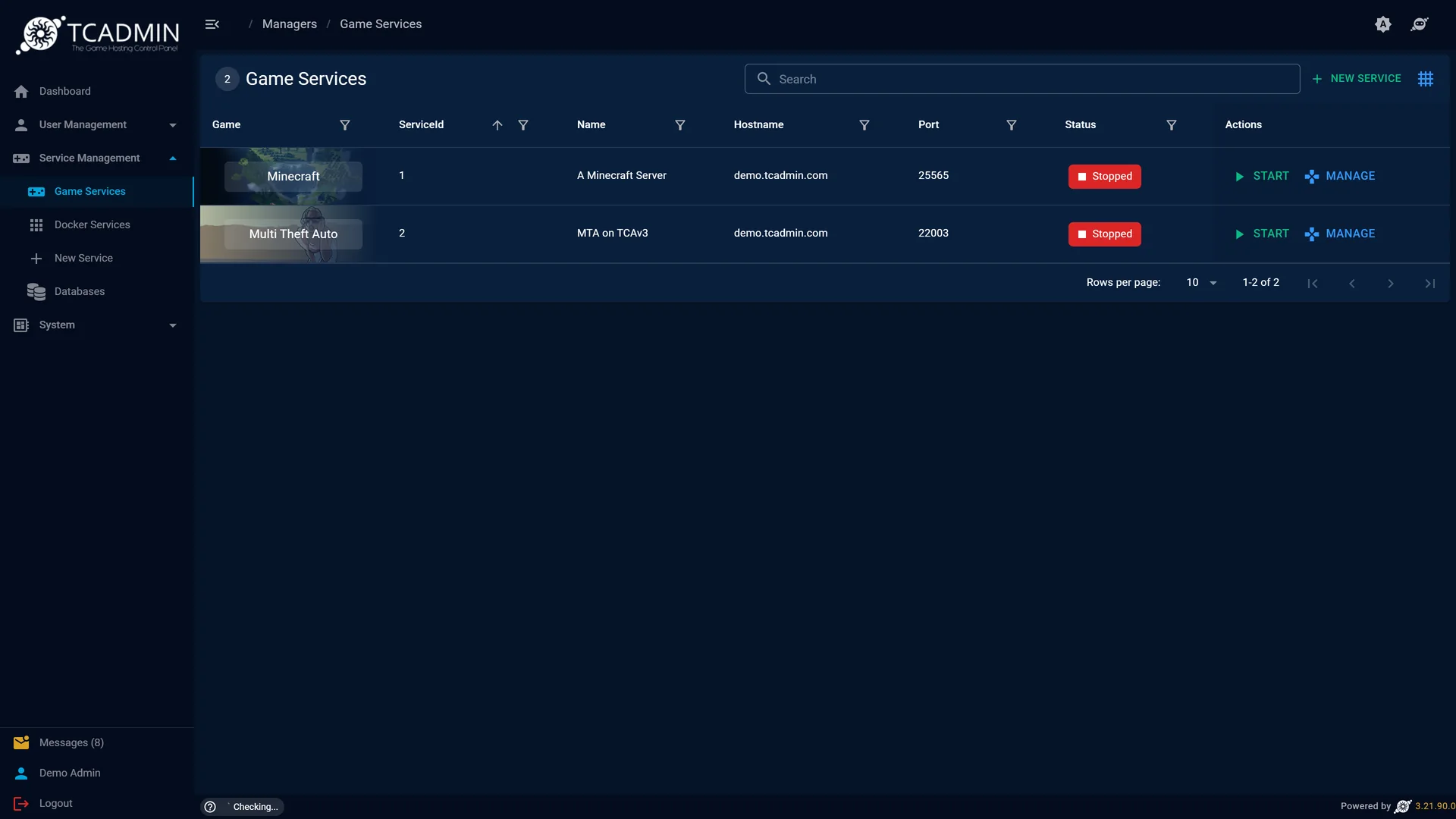Open New Service in the sidebar

pyautogui.click(x=96, y=258)
